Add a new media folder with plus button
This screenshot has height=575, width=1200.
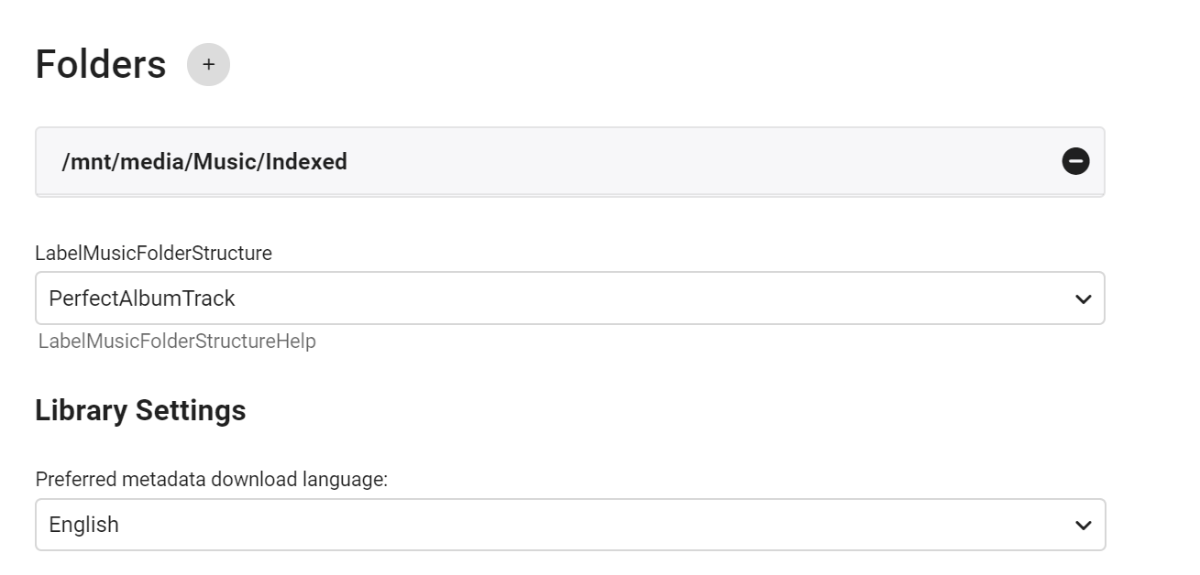(x=208, y=65)
